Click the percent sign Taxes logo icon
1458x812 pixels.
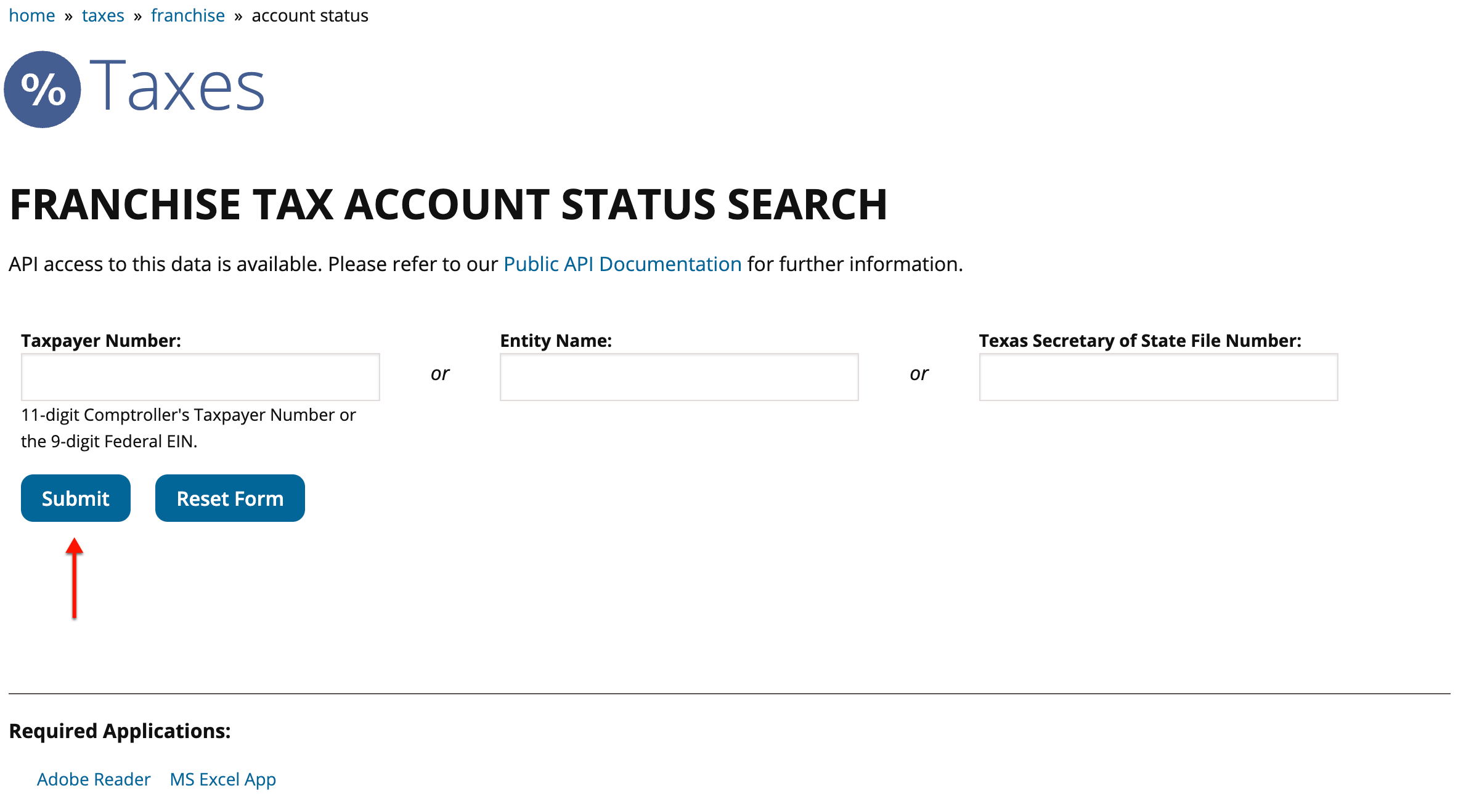pyautogui.click(x=43, y=89)
